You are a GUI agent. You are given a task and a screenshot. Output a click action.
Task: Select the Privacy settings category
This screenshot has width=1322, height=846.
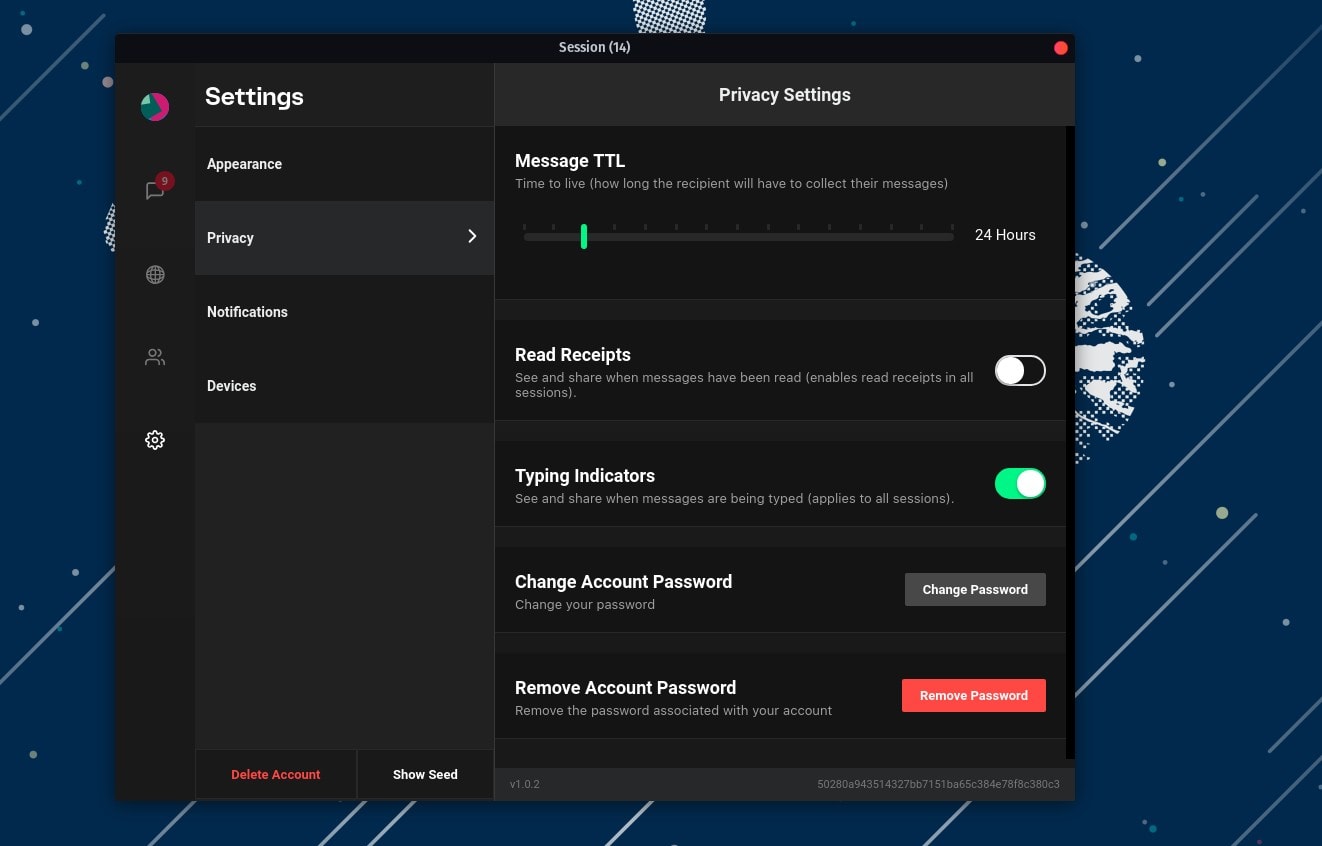coord(231,238)
